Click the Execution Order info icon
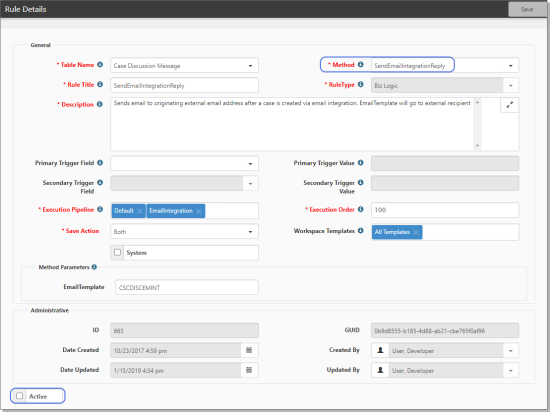Viewport: 550px width, 412px height. (360, 209)
